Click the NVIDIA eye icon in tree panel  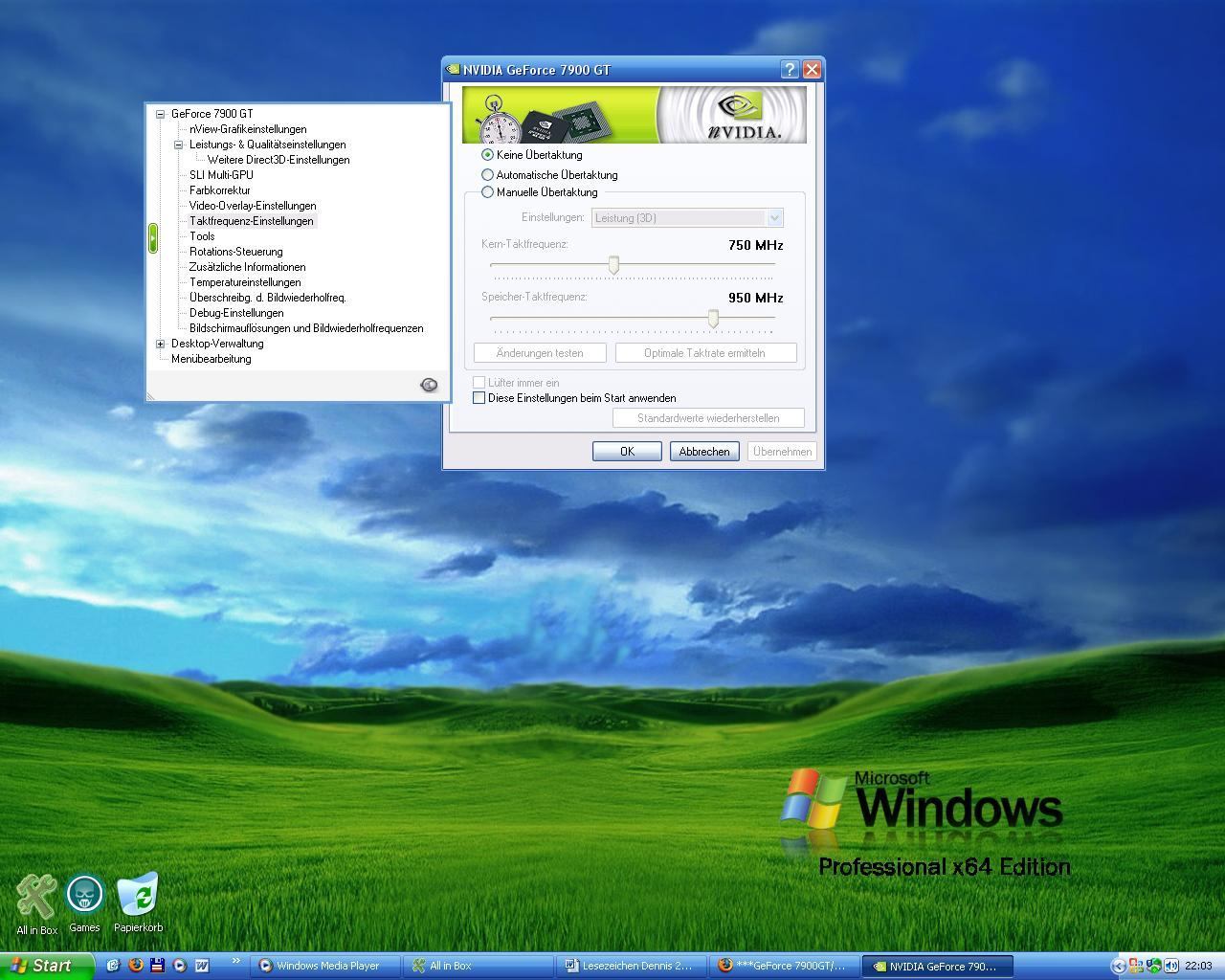pos(429,385)
